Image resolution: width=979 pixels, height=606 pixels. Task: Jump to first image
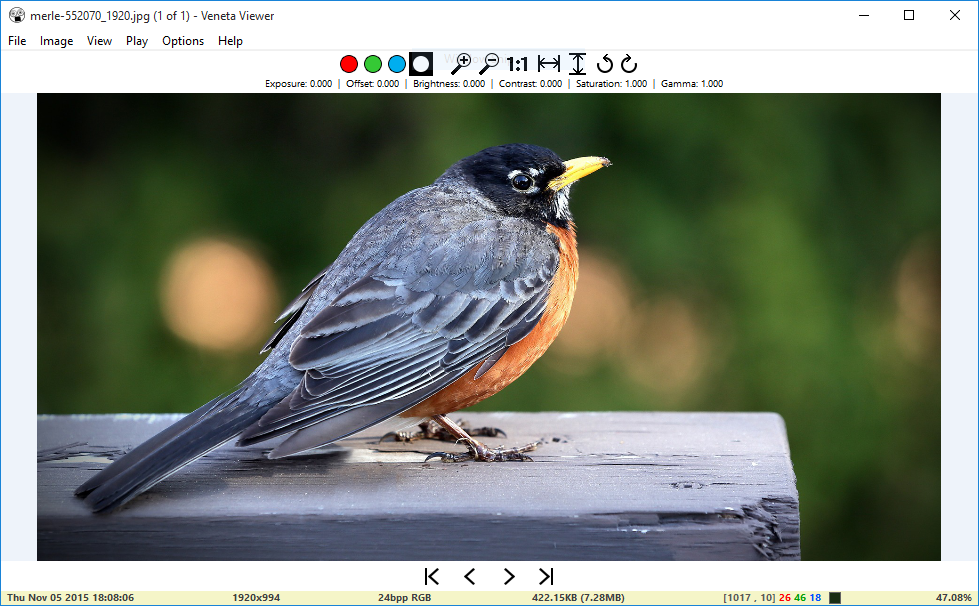click(x=431, y=576)
